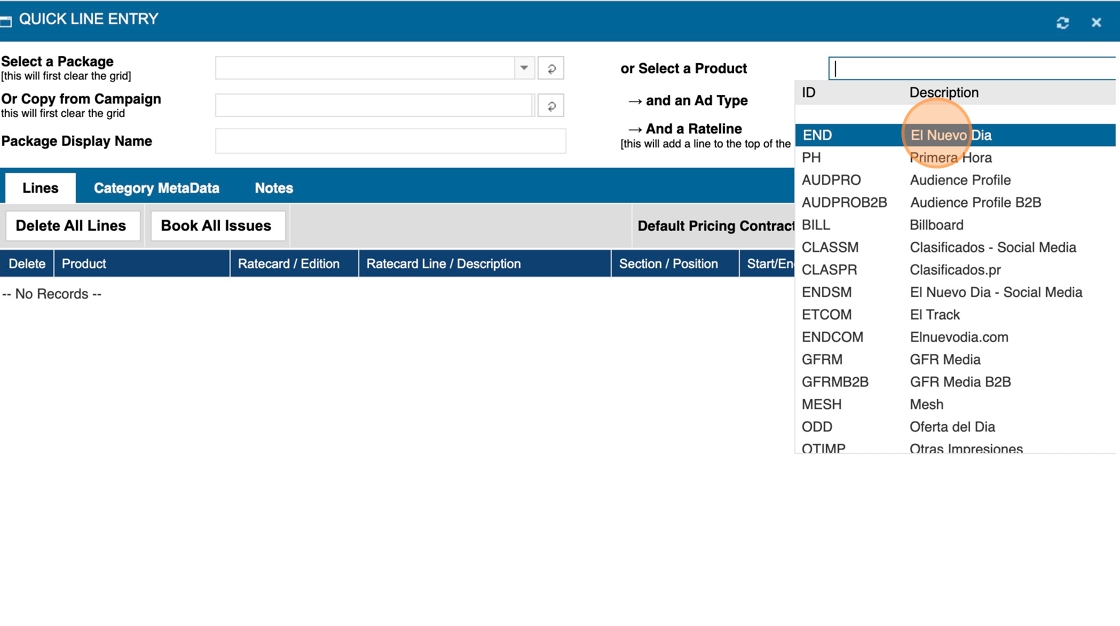The width and height of the screenshot is (1120, 626).
Task: Click the Description header in product list
Action: 944,92
